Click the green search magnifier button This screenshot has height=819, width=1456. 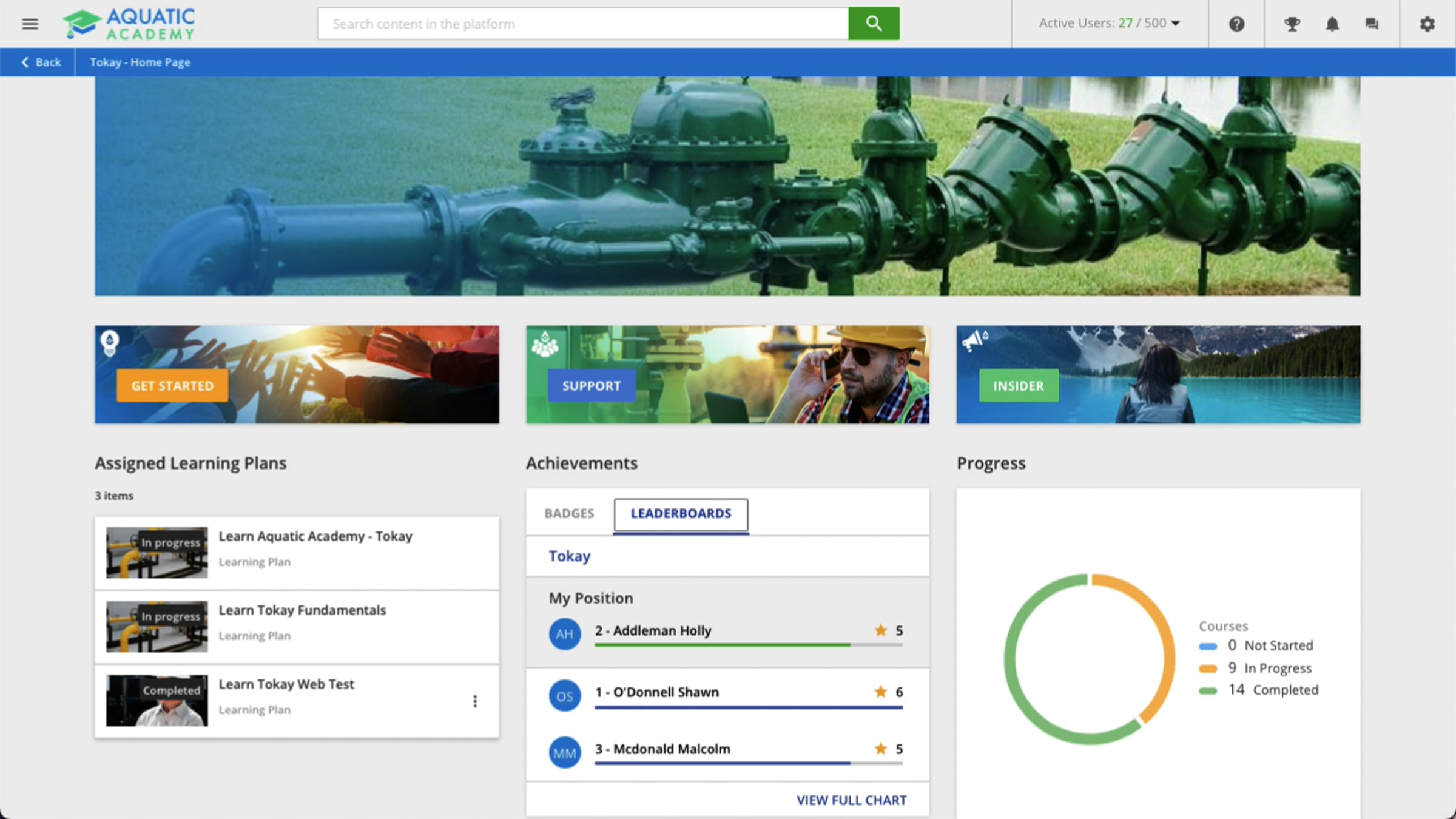click(874, 24)
